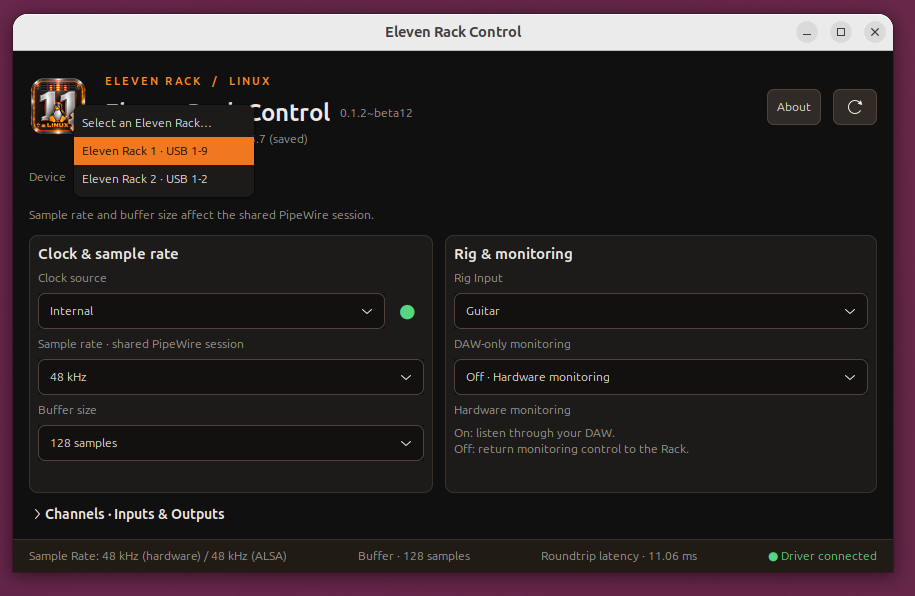
Task: Click the green clock lock indicator dot
Action: tap(407, 312)
